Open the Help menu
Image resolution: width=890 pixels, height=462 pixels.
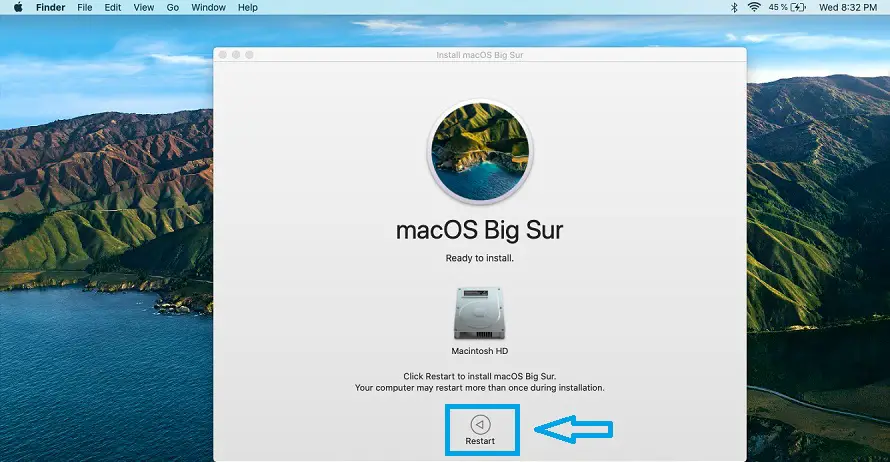pos(247,8)
